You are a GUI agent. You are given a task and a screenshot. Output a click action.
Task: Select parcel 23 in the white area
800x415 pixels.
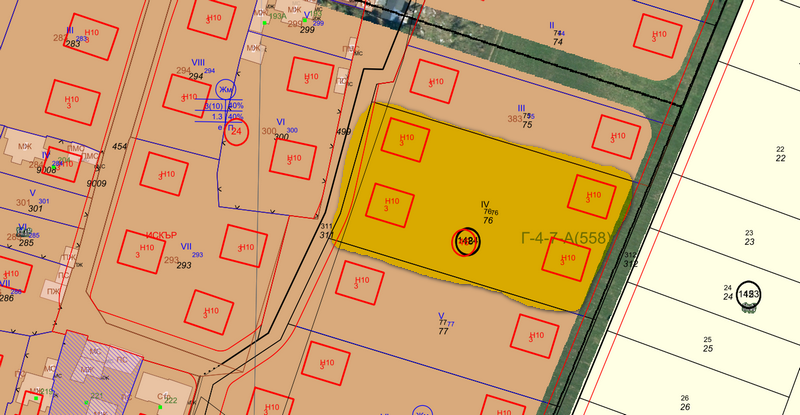749,242
